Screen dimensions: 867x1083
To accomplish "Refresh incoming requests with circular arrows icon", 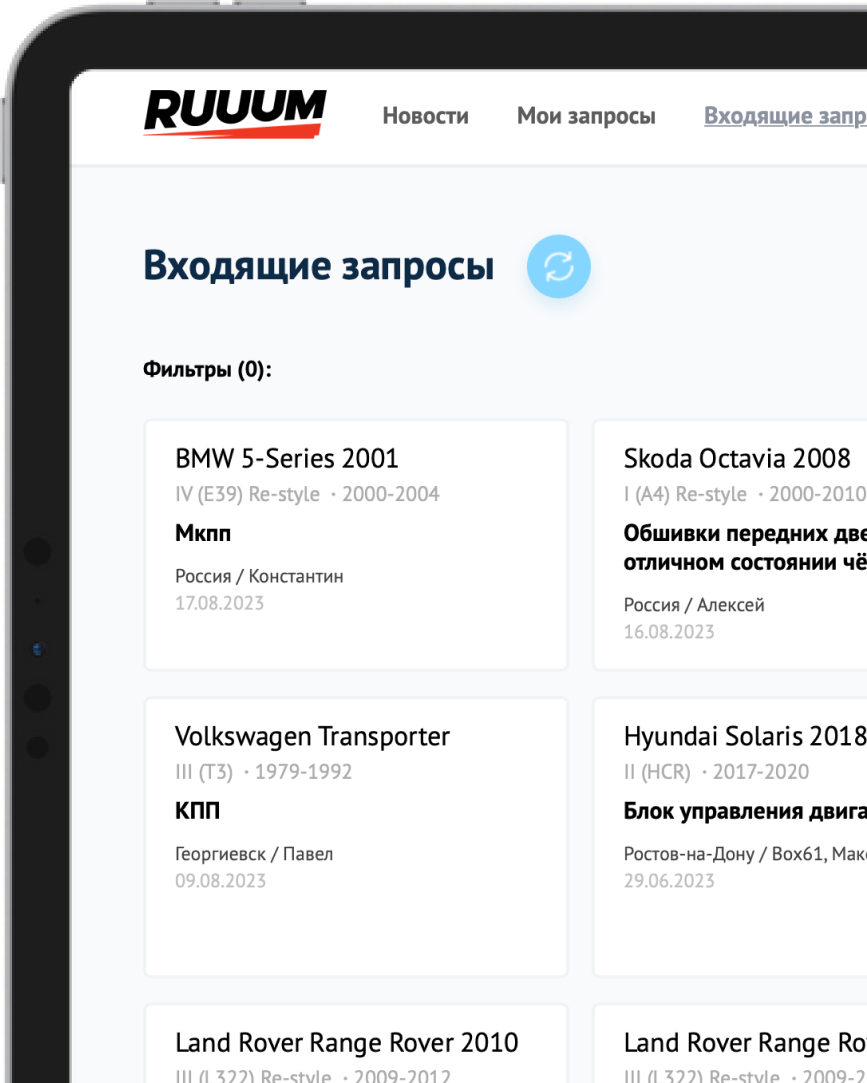I will tap(558, 267).
